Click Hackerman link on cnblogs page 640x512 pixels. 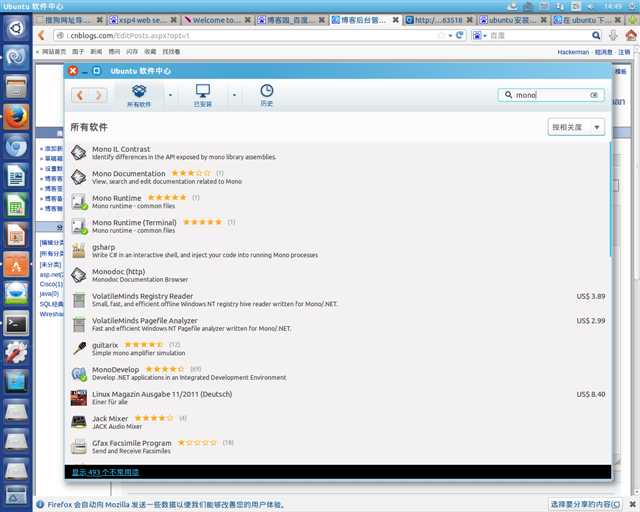(573, 52)
